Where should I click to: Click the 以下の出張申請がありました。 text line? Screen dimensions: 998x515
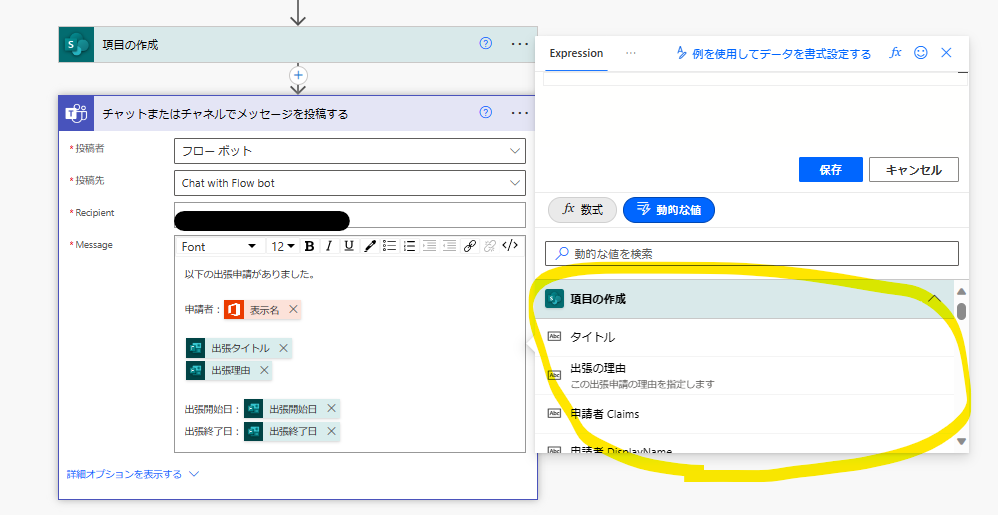(x=250, y=274)
